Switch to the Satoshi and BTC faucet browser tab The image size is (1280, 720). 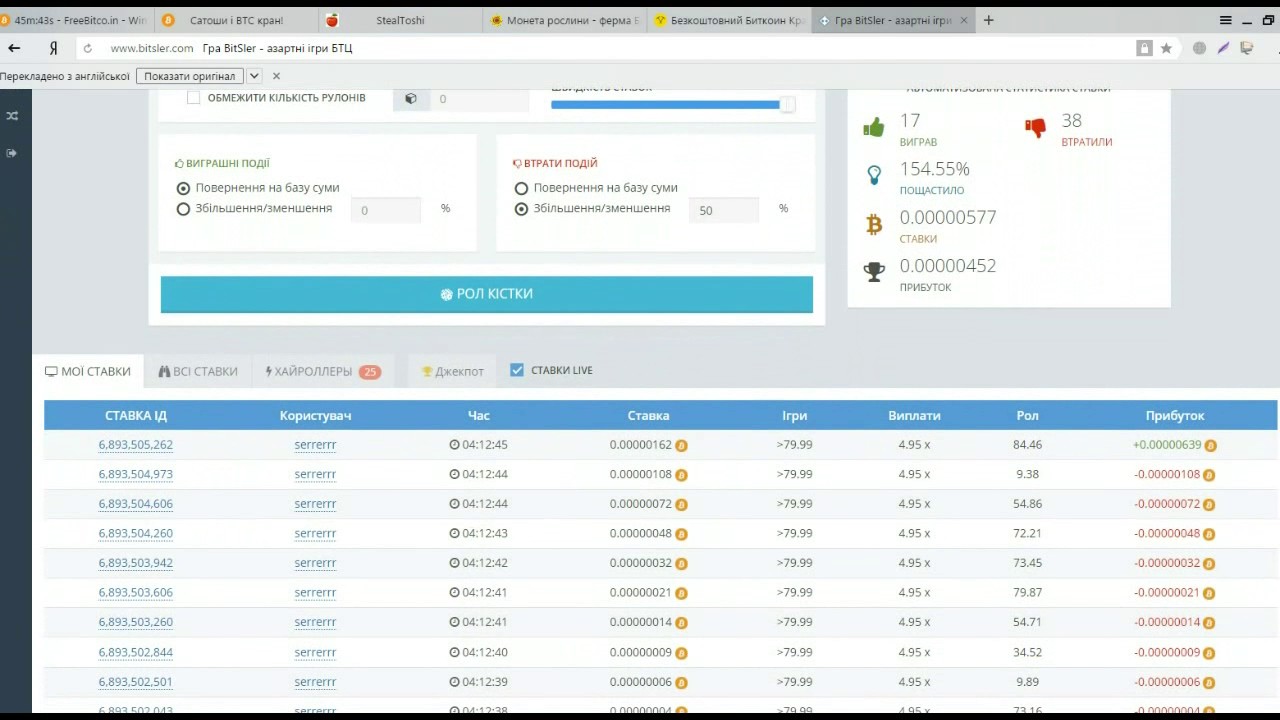point(236,20)
